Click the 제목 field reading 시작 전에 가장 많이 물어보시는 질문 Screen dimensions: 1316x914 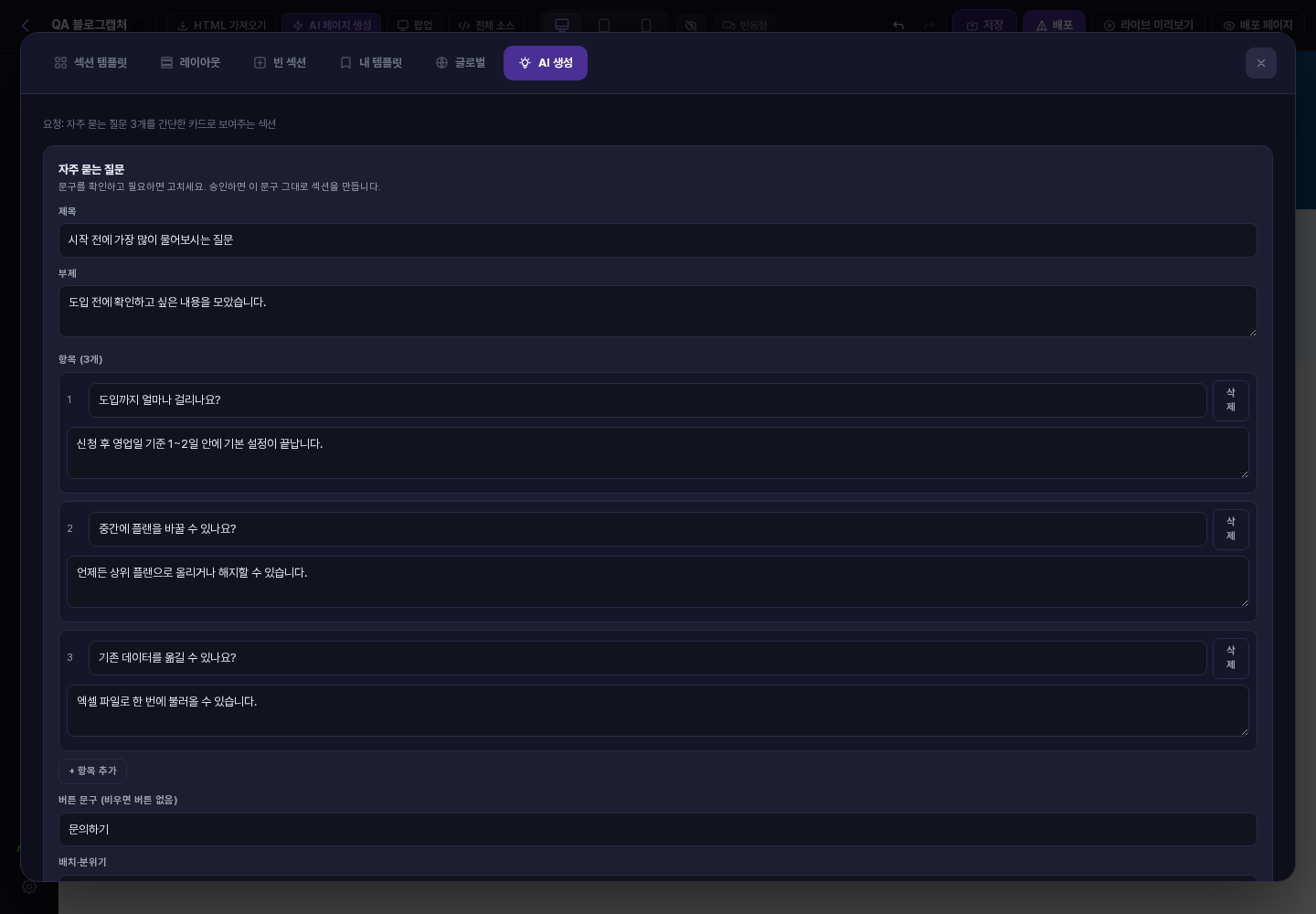(658, 240)
